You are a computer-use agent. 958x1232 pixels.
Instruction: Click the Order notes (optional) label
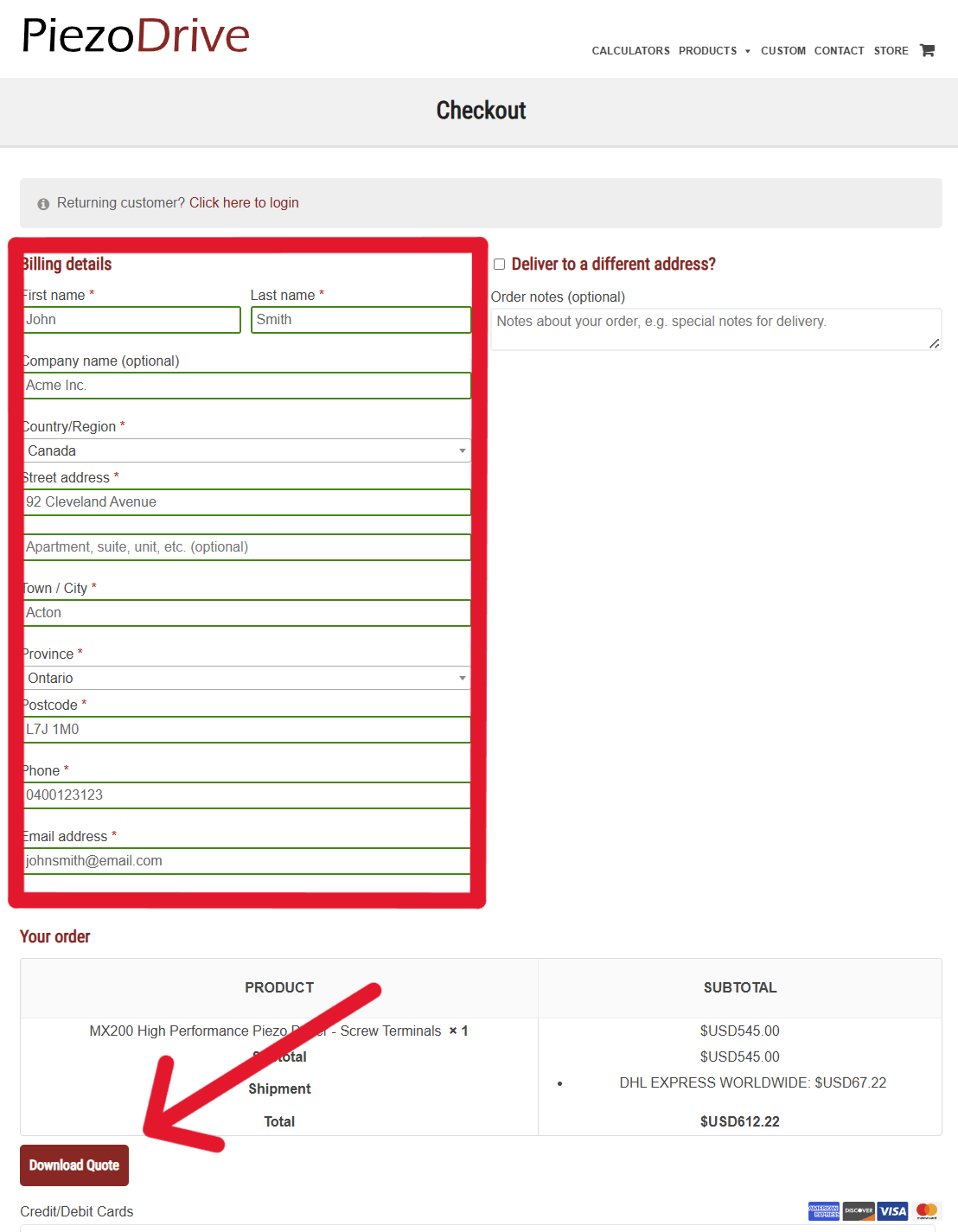[558, 297]
